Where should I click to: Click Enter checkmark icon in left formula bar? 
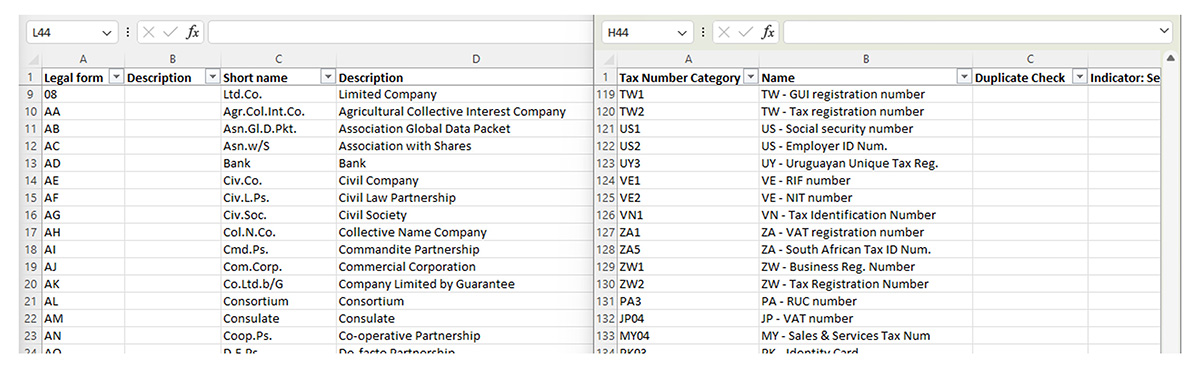(x=170, y=32)
